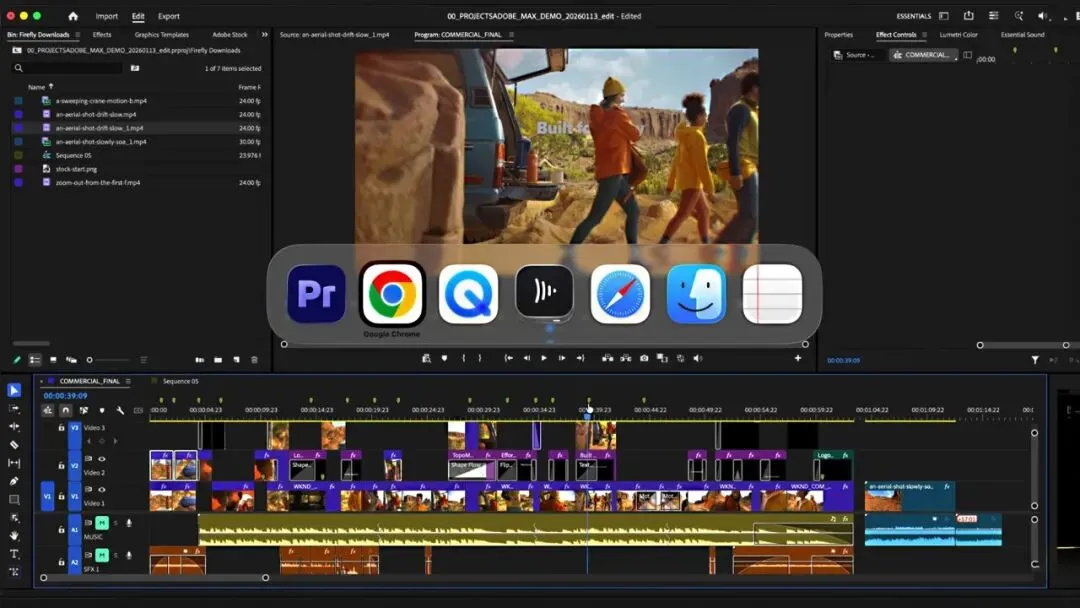Open the COMMERCIAL_FINAL sequence panel menu
Viewport: 1080px width, 608px height.
point(127,381)
